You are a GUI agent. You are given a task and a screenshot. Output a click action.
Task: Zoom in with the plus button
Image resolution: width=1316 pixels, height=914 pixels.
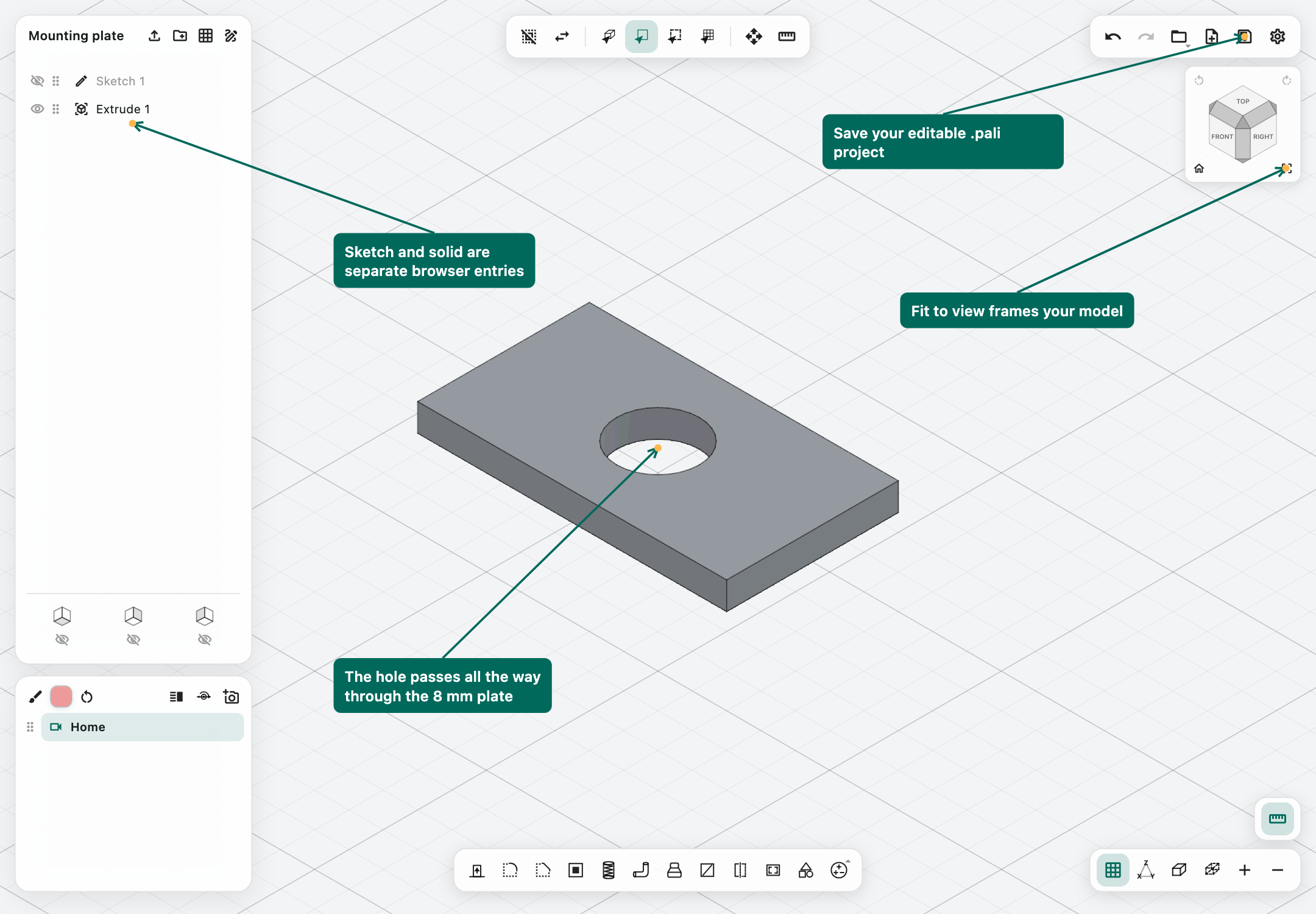point(1245,870)
